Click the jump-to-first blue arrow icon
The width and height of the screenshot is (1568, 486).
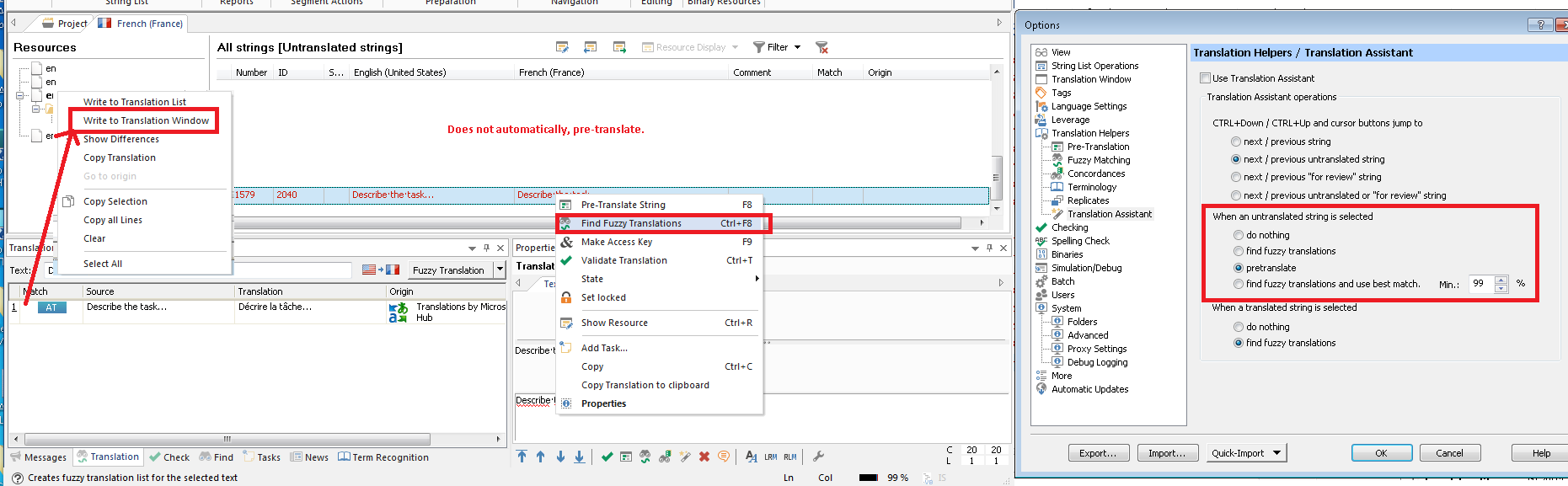[x=522, y=457]
